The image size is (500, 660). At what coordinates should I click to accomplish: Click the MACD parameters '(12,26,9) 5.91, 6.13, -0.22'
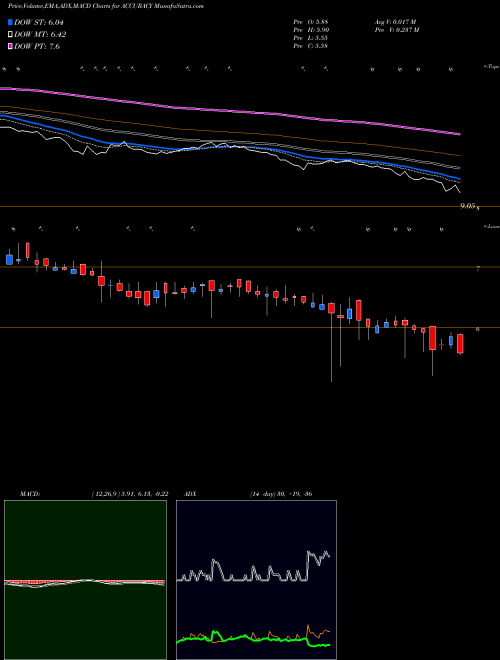coord(130,494)
